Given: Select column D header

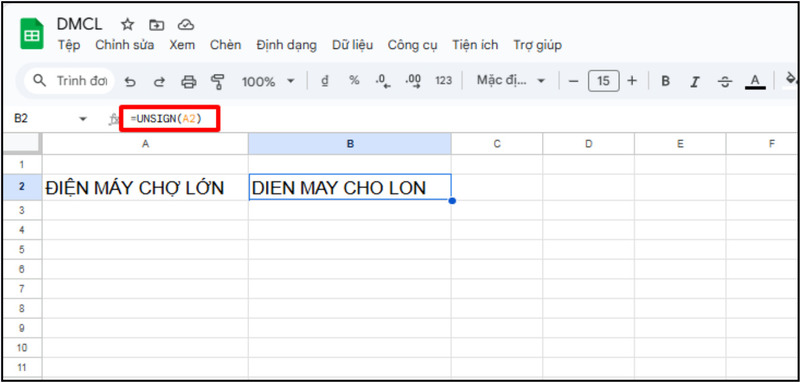Looking at the screenshot, I should click(x=588, y=144).
